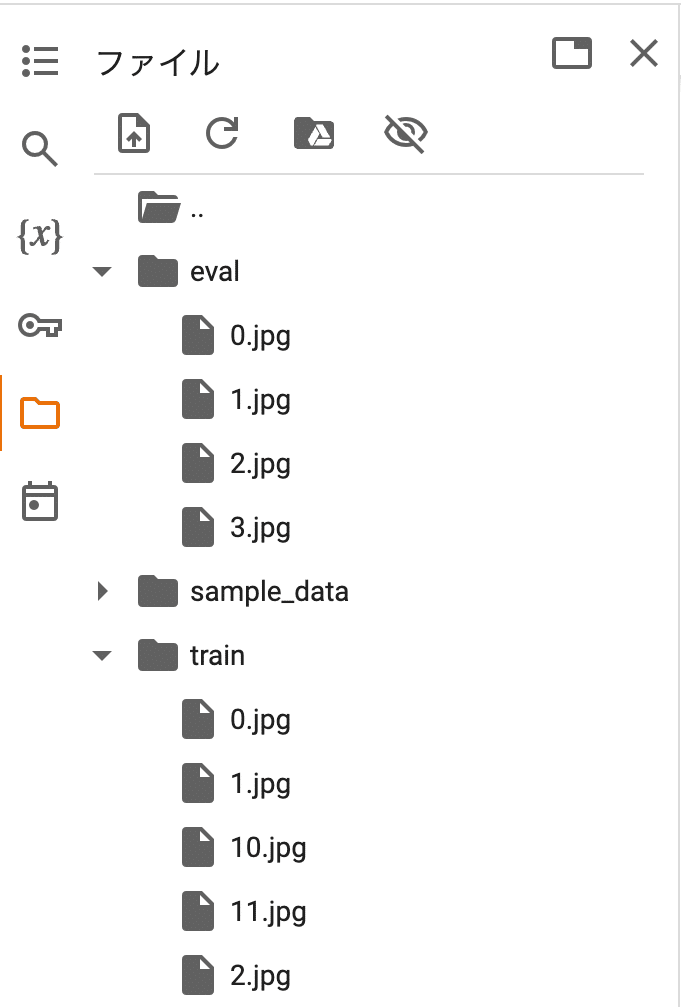
Task: Open the variables {x} panel
Action: [40, 237]
